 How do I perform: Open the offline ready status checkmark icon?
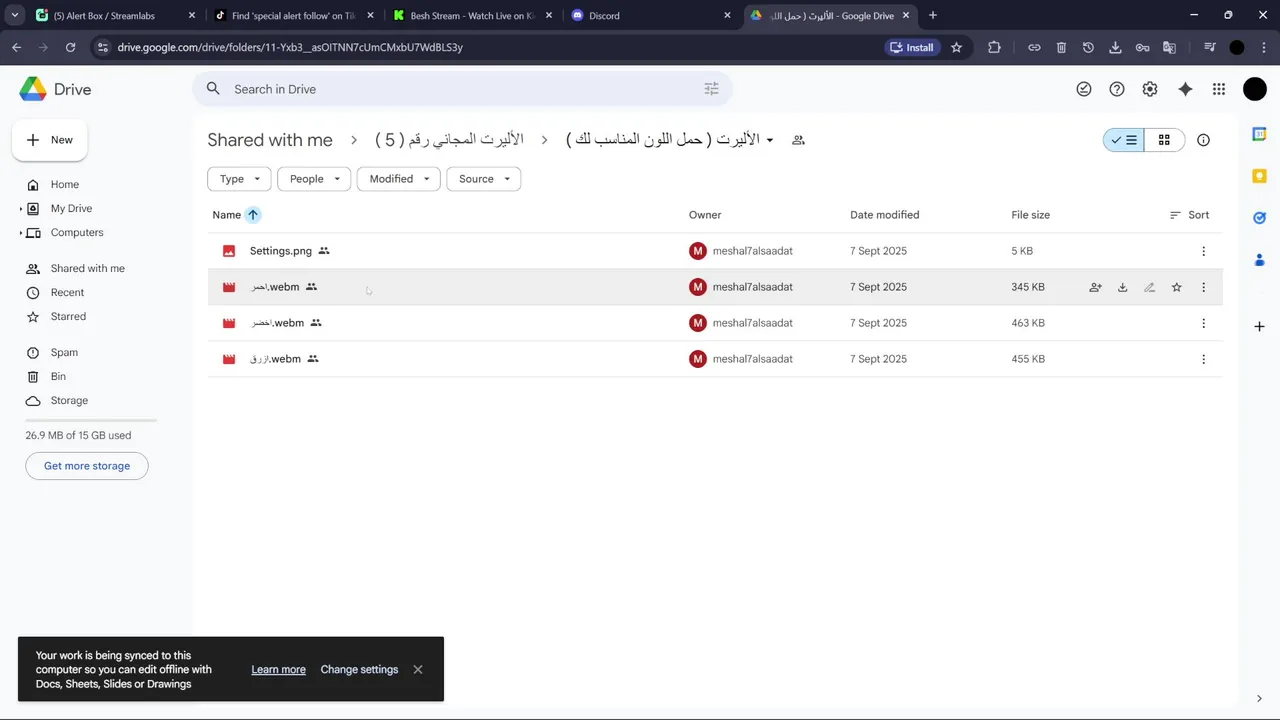coord(1084,89)
